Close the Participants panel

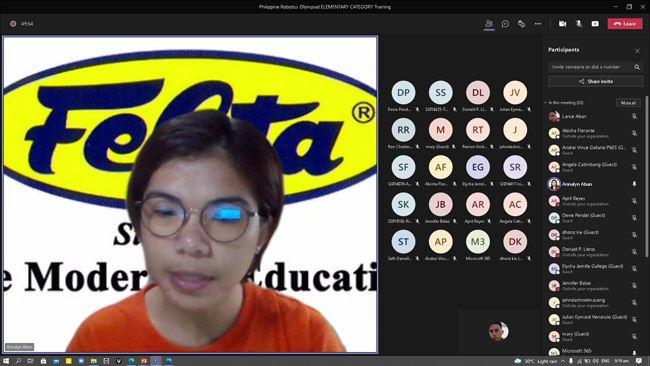(637, 51)
